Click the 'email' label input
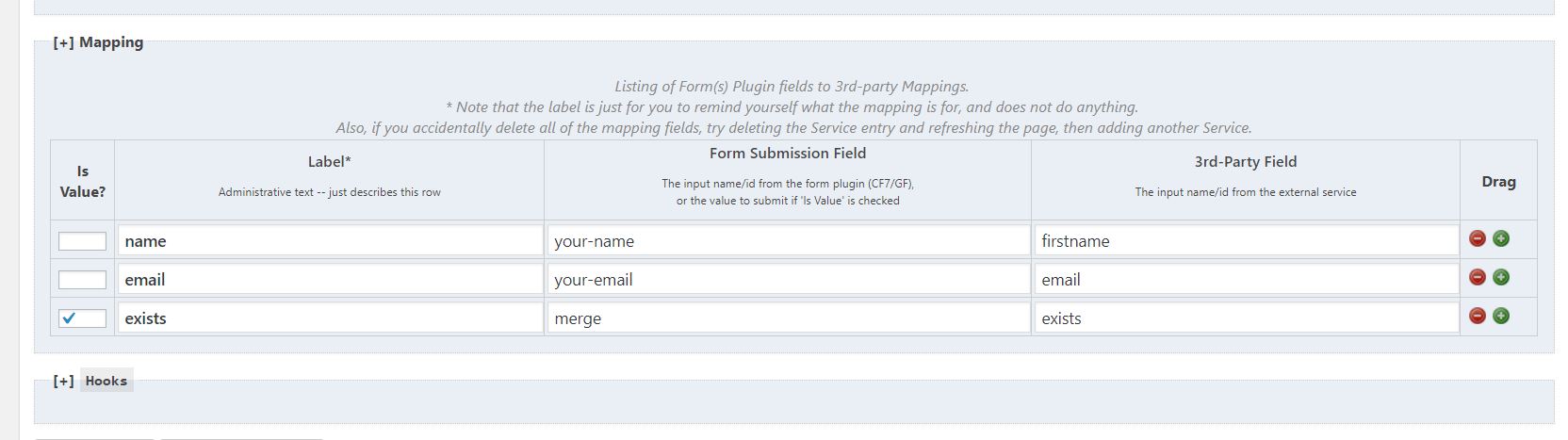The image size is (1568, 440). click(x=330, y=280)
